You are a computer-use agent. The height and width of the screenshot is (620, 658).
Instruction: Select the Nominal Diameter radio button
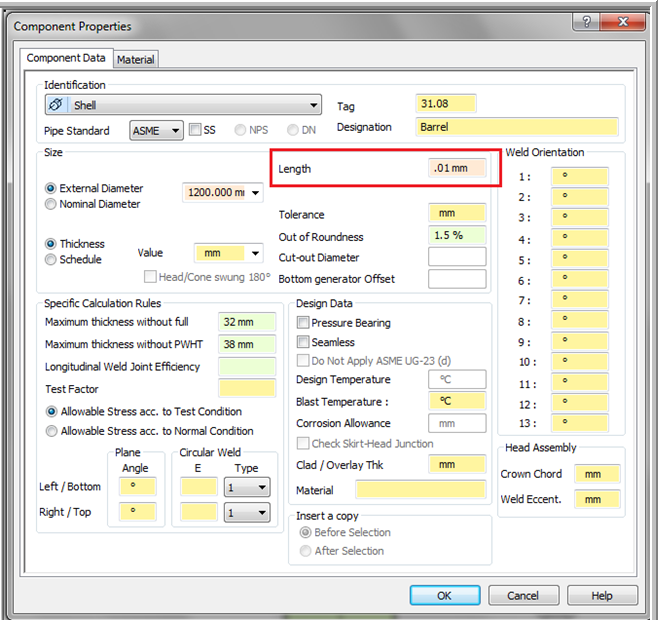coord(51,204)
